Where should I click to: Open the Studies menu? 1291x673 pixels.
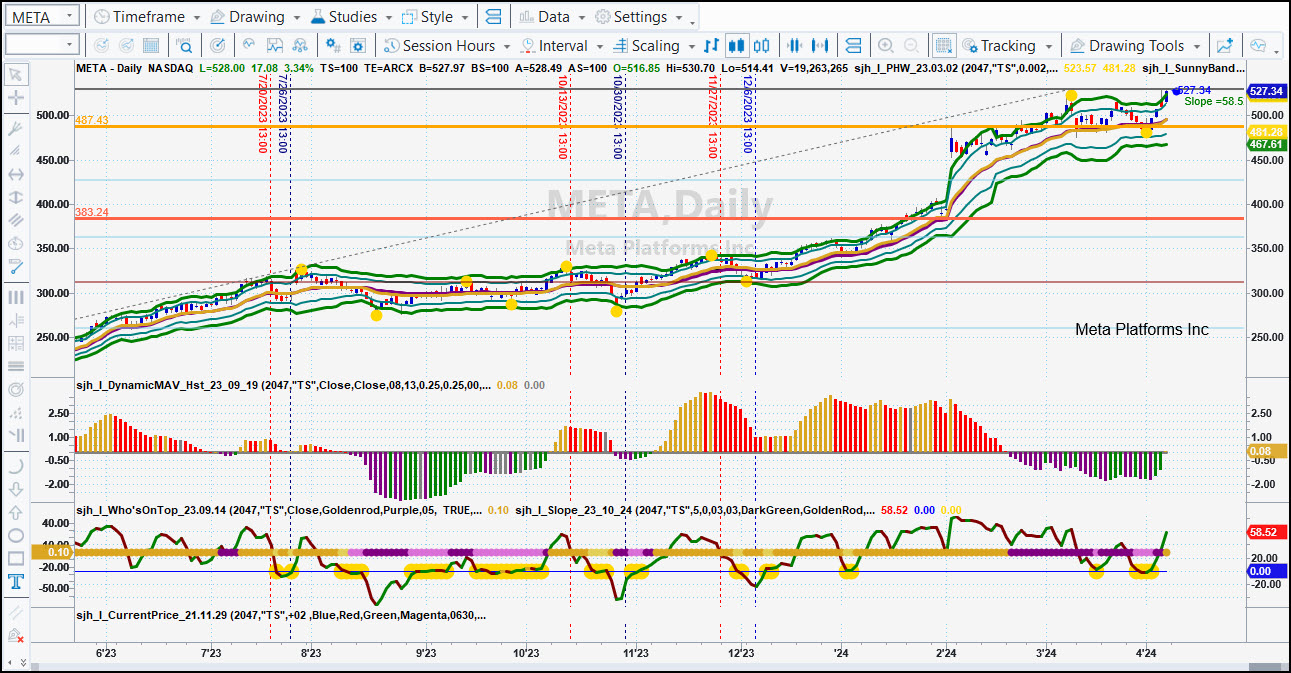click(353, 17)
